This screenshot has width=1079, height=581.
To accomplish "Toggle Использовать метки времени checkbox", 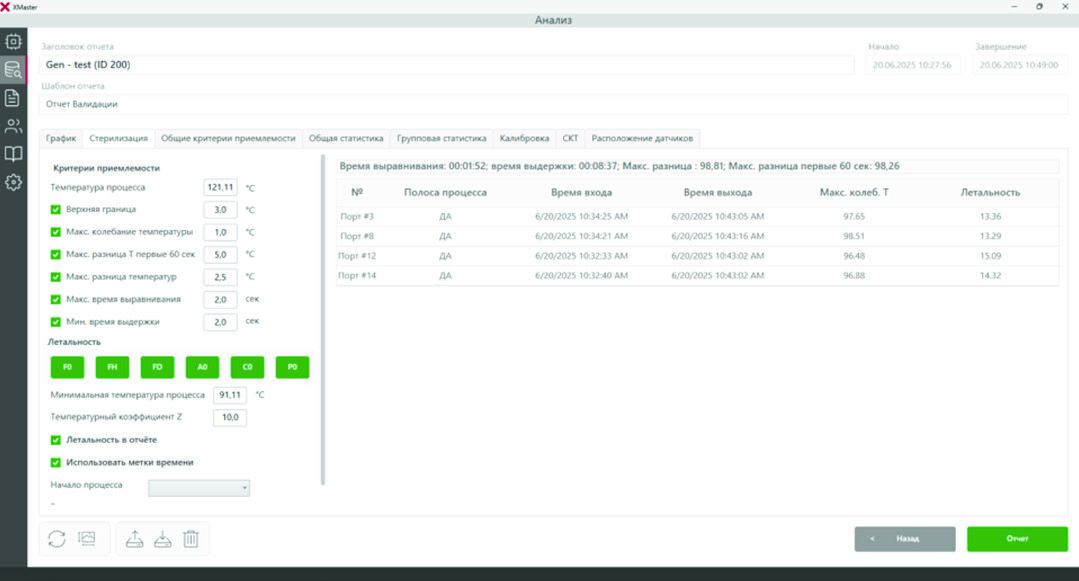I will (56, 462).
